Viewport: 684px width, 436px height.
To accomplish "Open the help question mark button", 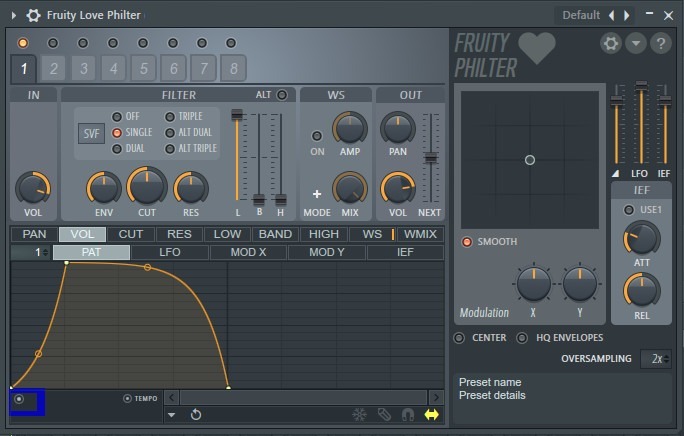I will (660, 44).
